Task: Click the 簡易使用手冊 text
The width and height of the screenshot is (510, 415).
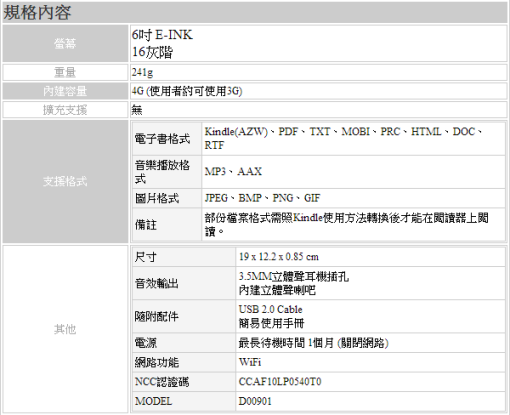Action: click(271, 323)
